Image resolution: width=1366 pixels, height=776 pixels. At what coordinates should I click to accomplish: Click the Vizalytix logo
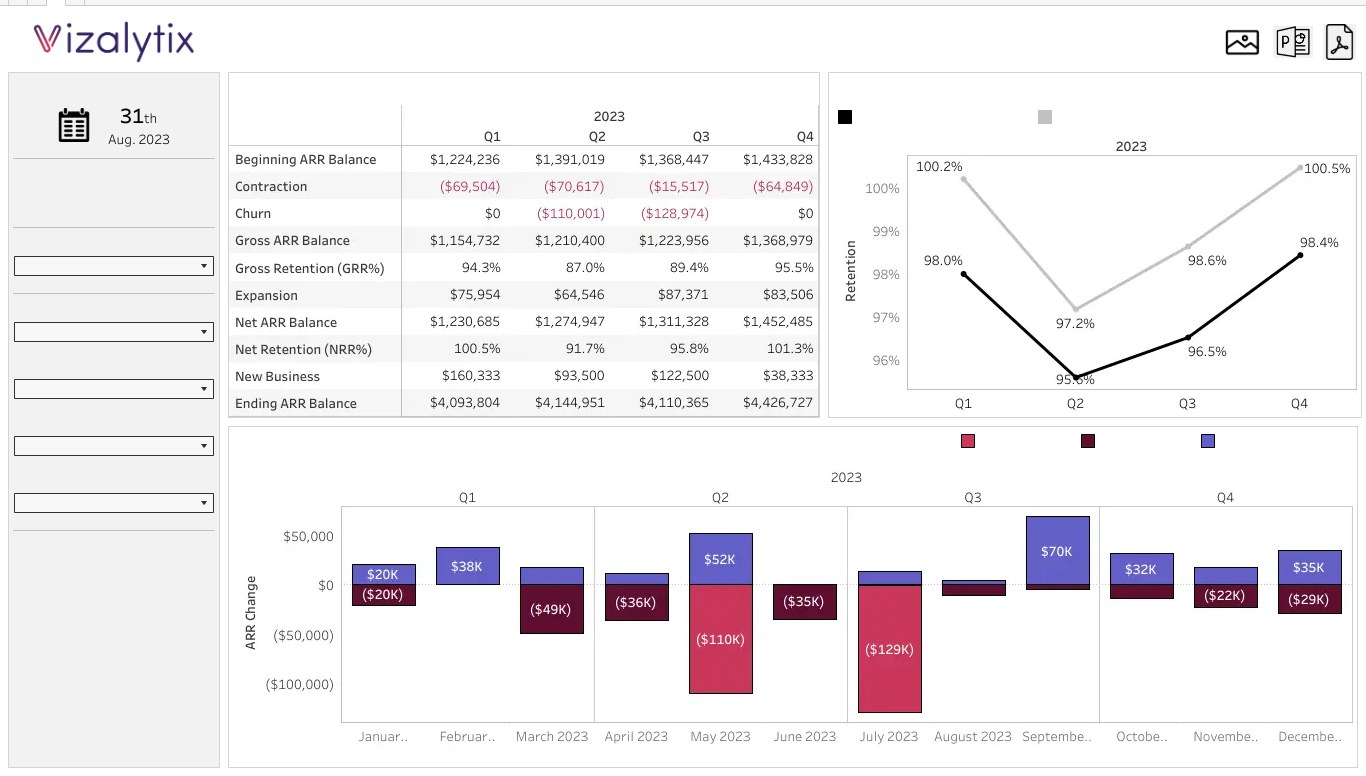point(114,40)
